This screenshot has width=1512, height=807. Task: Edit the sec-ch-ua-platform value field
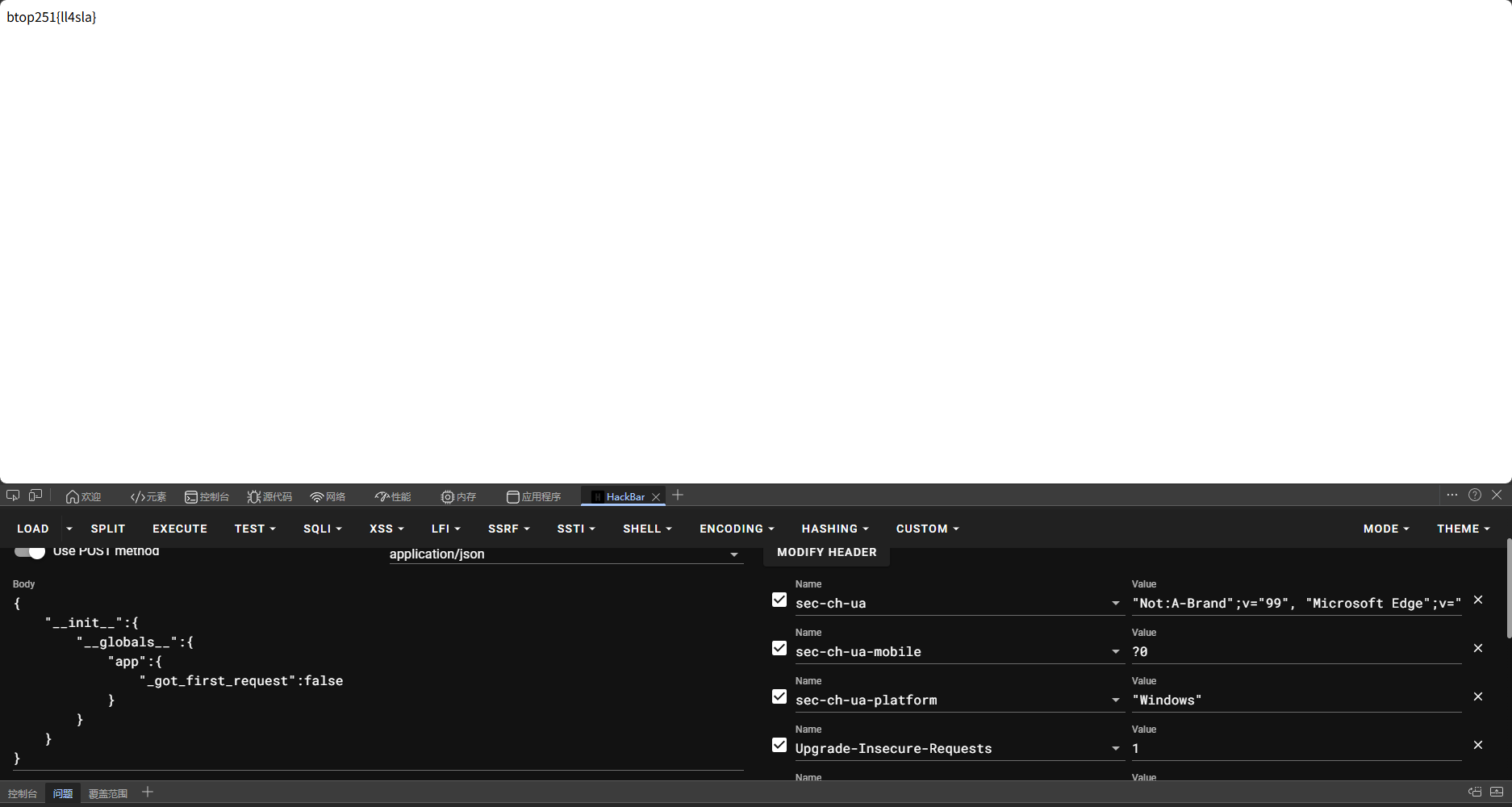[1297, 700]
